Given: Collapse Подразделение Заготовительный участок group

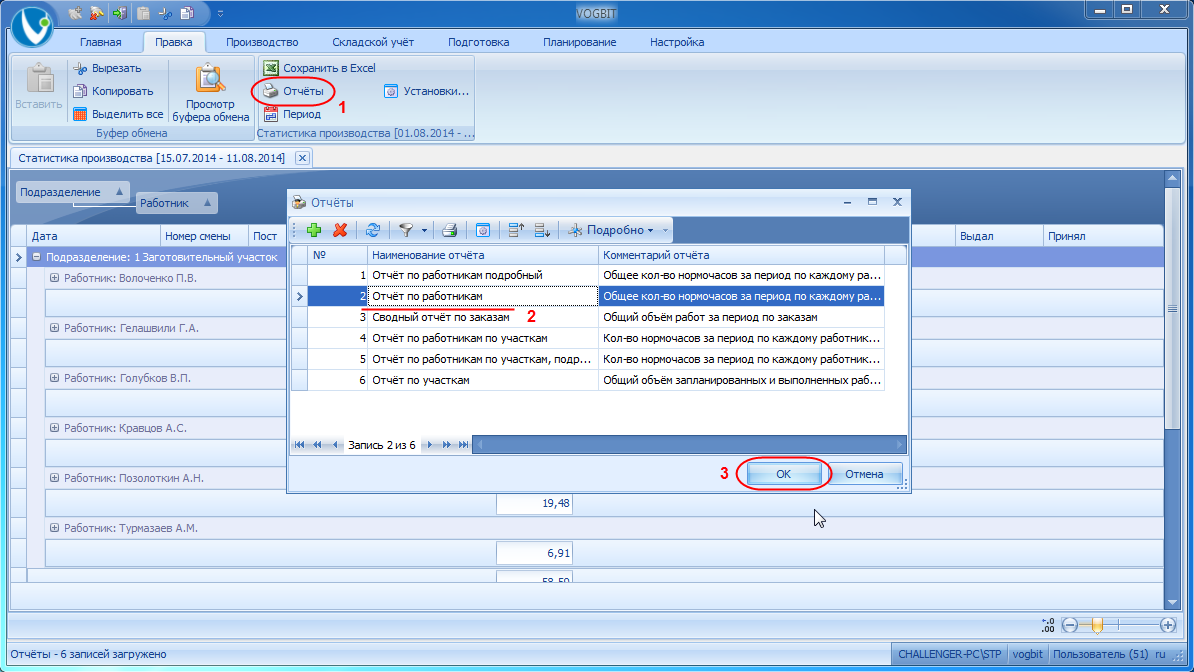Looking at the screenshot, I should [x=36, y=258].
